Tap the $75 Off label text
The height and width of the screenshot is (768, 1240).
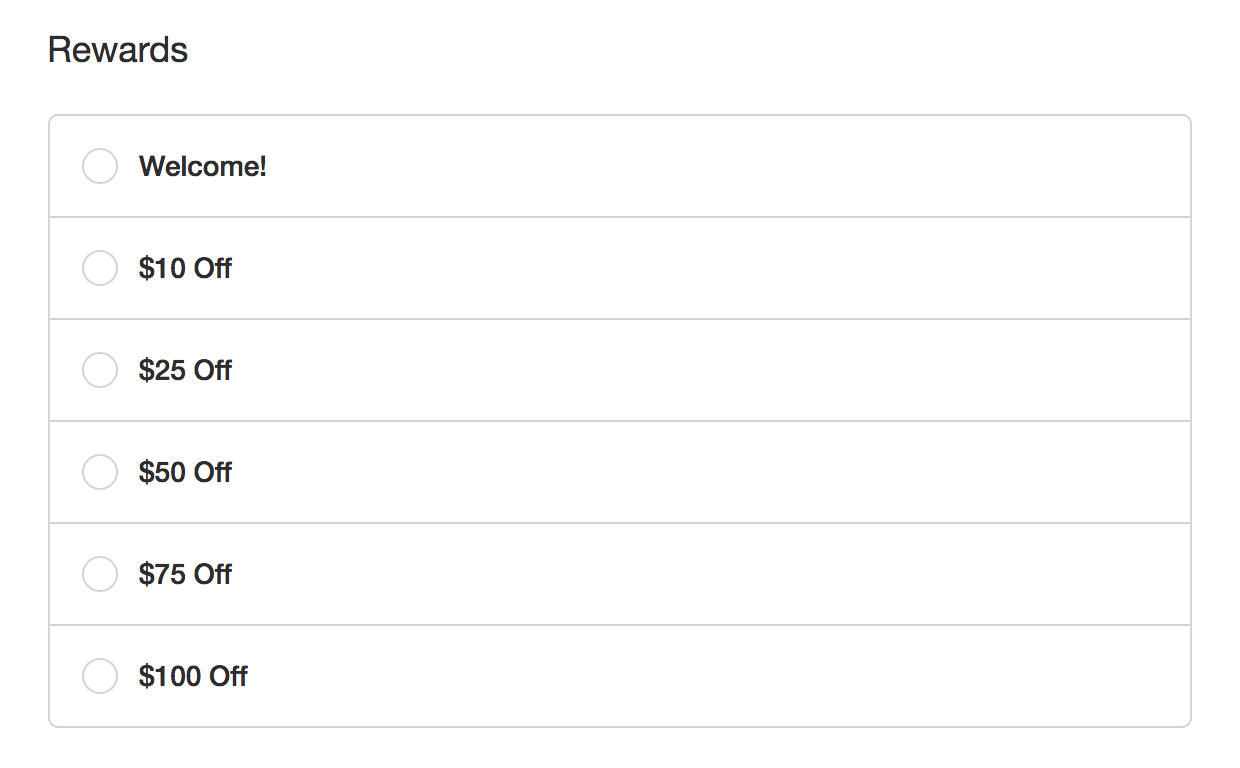(x=185, y=574)
